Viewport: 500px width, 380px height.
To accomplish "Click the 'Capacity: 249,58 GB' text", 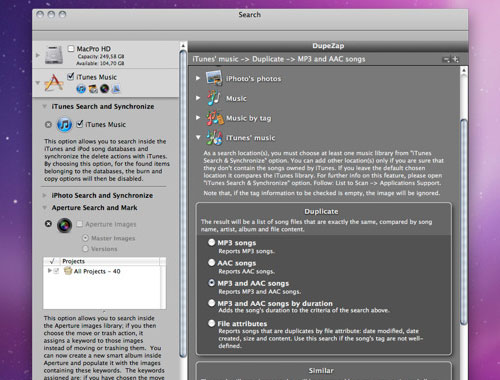I will pyautogui.click(x=101, y=56).
